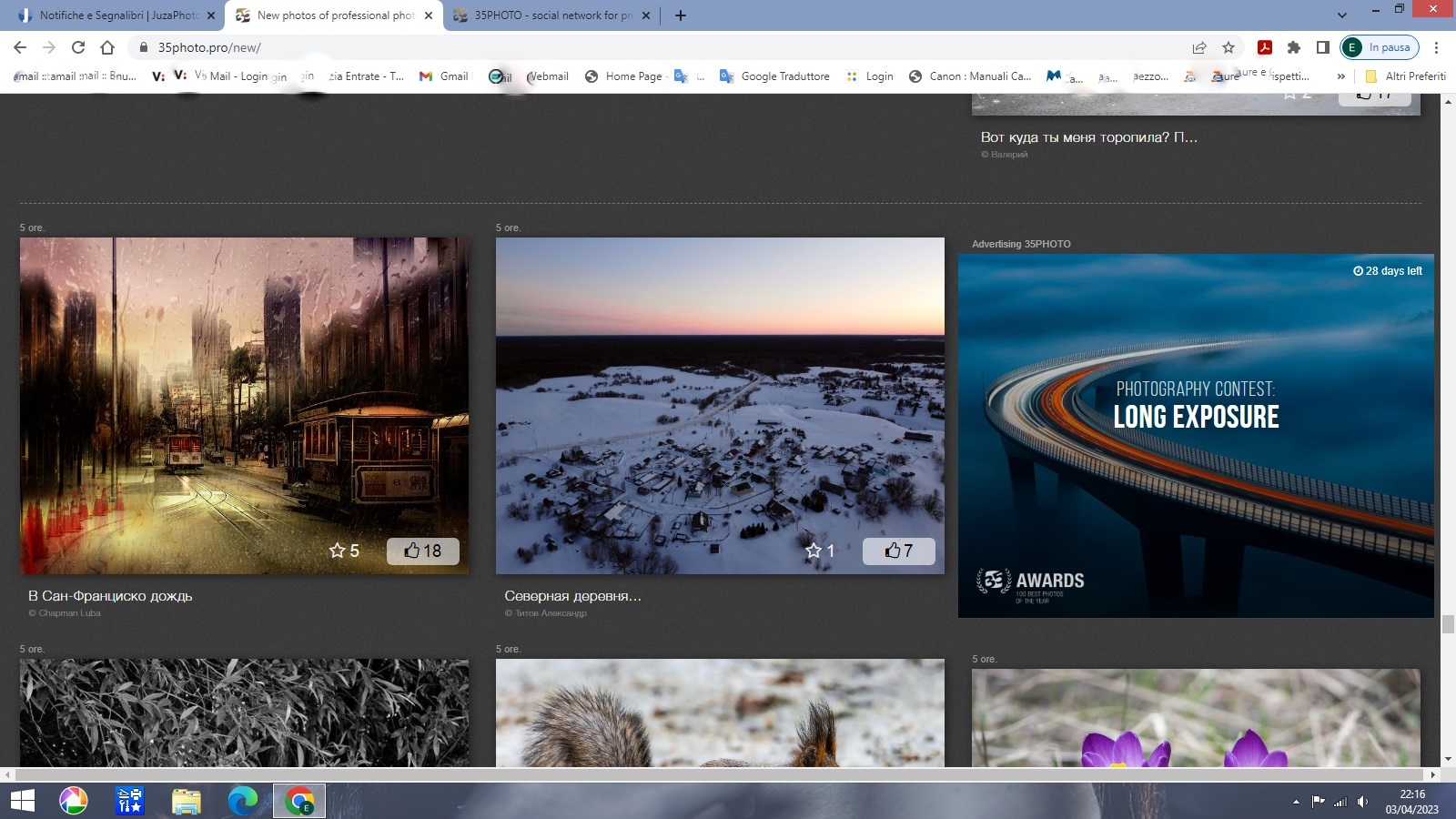
Task: Favorite the northern village photo with the star
Action: (820, 551)
